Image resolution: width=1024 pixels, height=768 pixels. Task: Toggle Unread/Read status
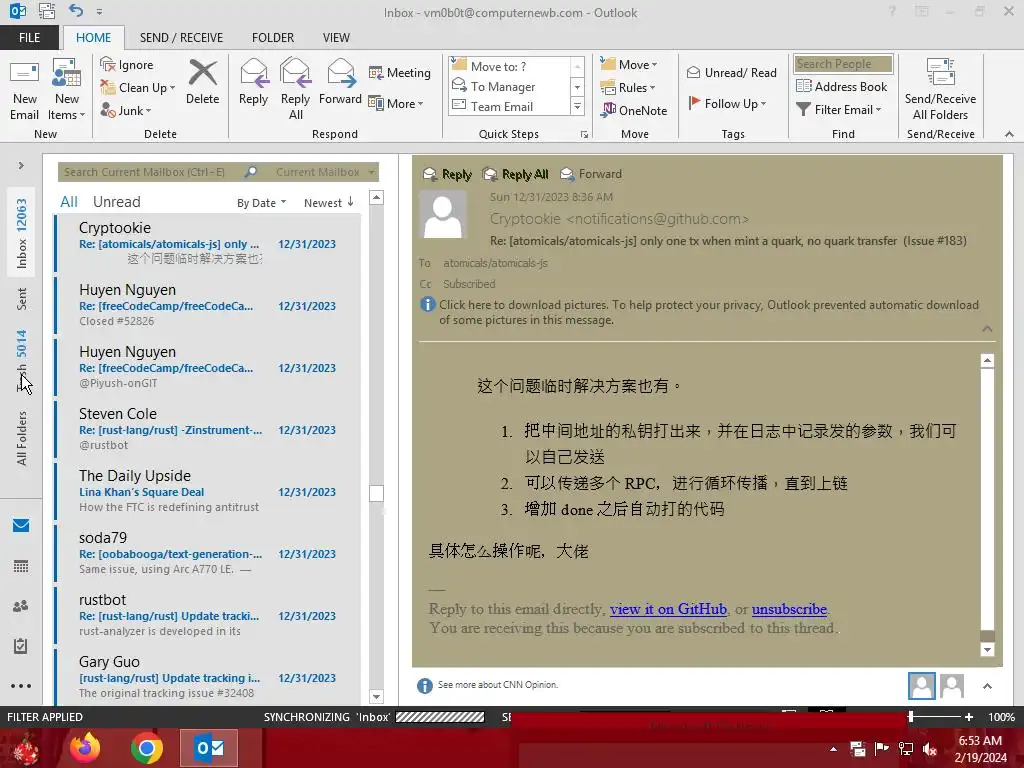731,72
